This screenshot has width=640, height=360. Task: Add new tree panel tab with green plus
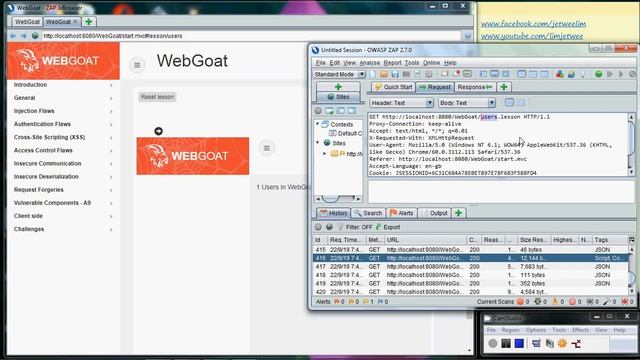[x=338, y=87]
